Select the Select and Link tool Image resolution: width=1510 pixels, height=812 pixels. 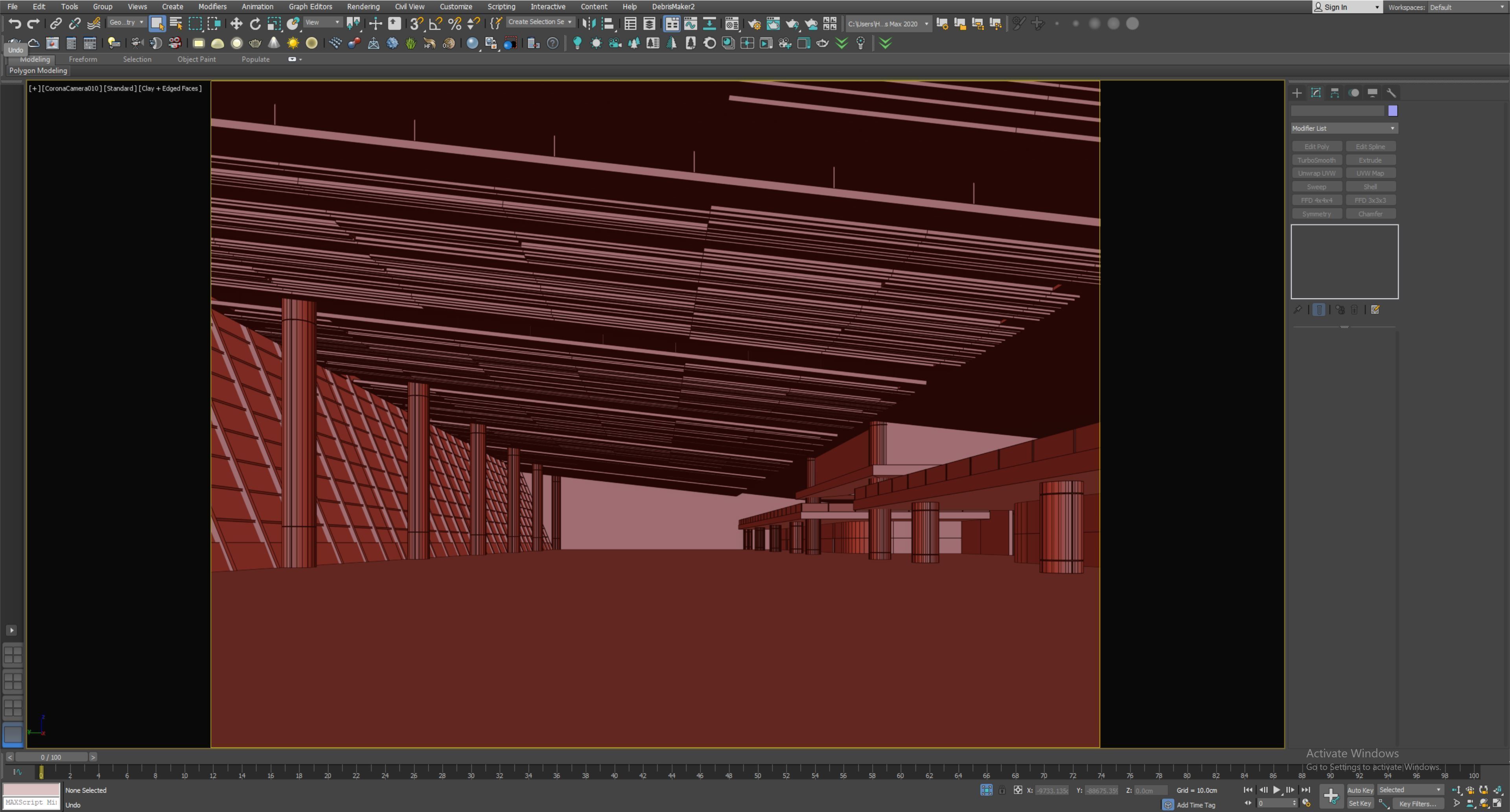pyautogui.click(x=56, y=24)
